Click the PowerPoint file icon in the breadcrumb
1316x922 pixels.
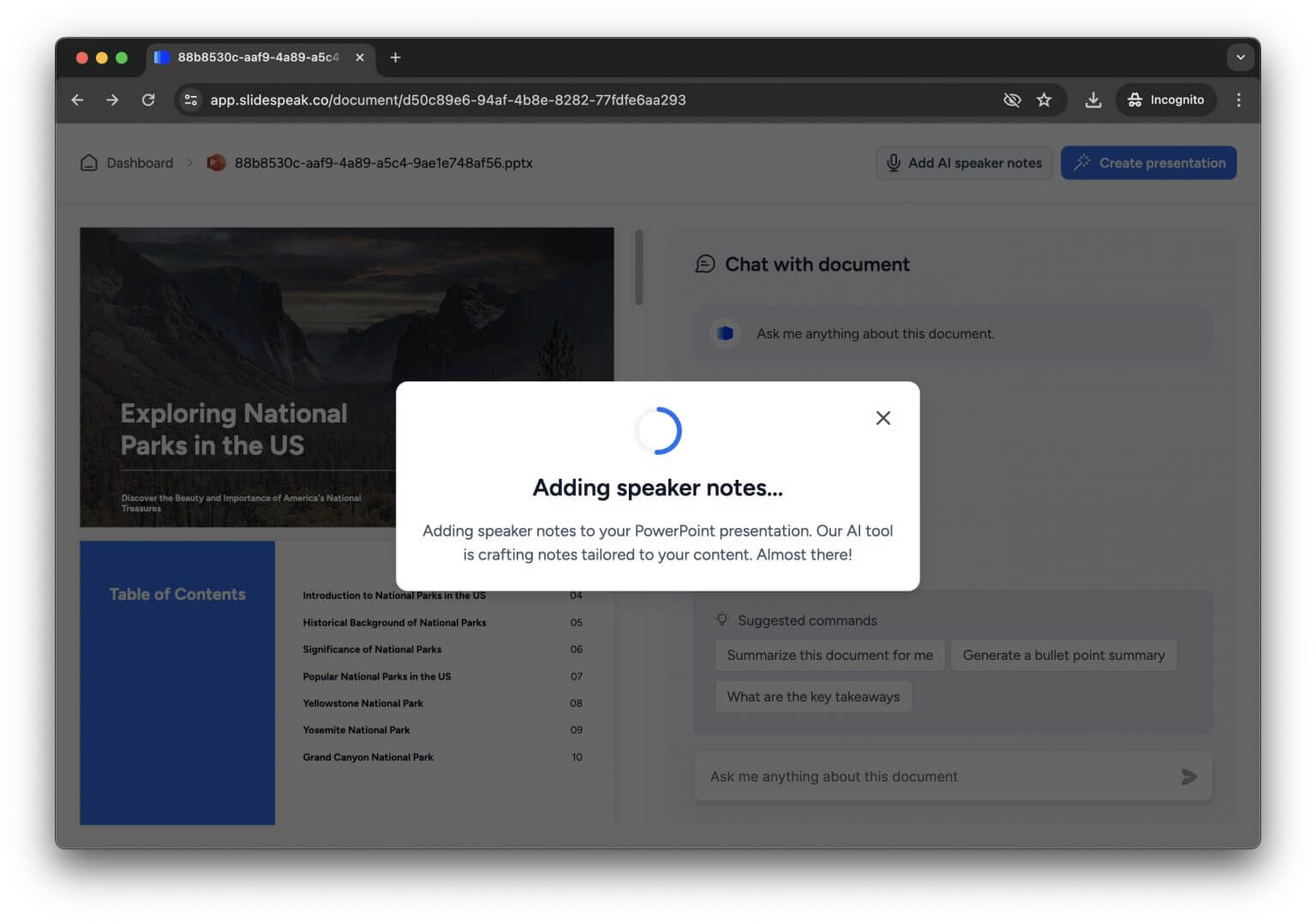(215, 162)
